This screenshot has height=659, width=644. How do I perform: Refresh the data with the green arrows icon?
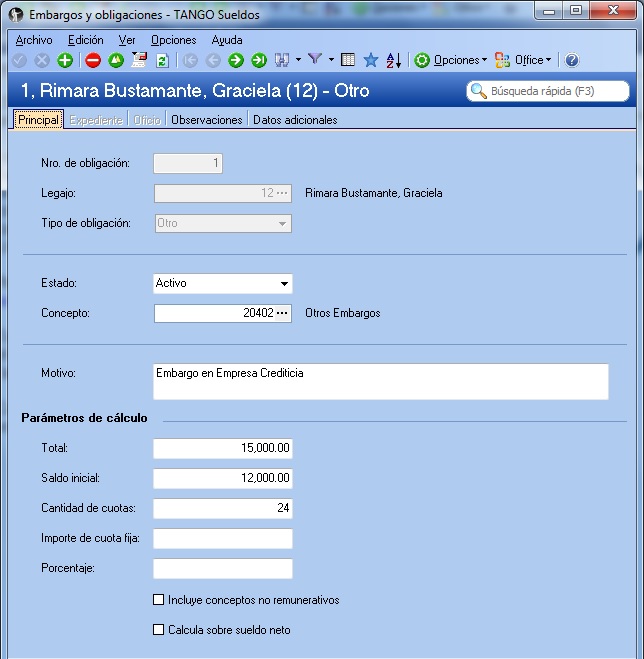coord(162,61)
